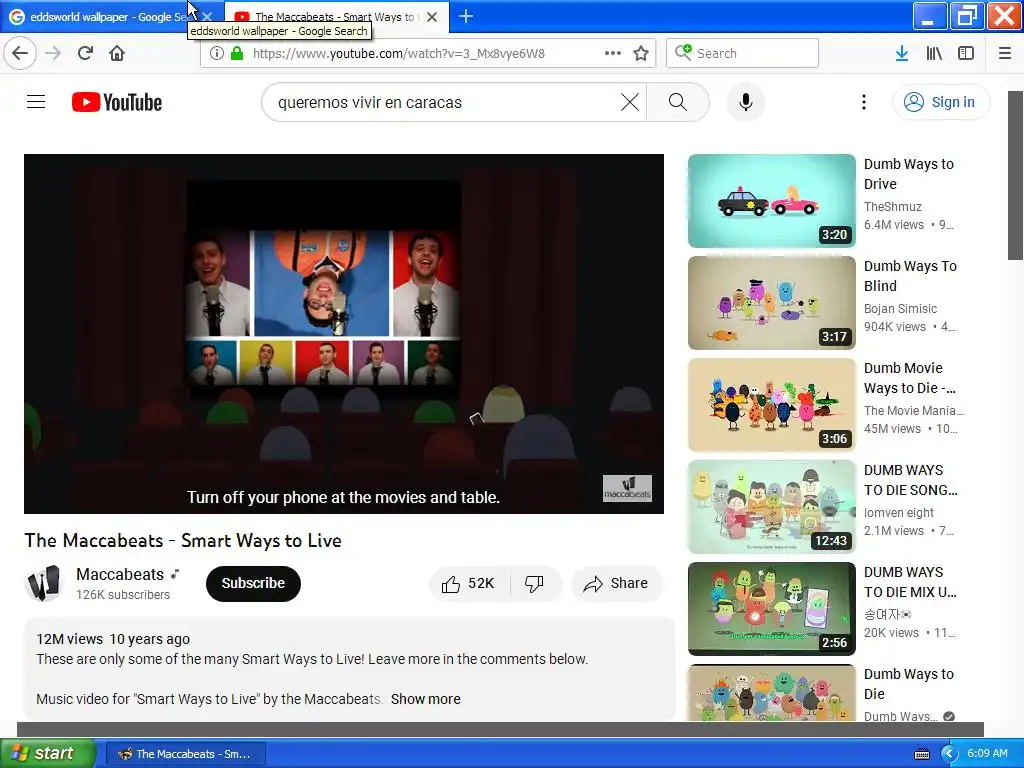Click Dumb Movie Ways to Die title
This screenshot has height=768, width=1024.
[910, 378]
